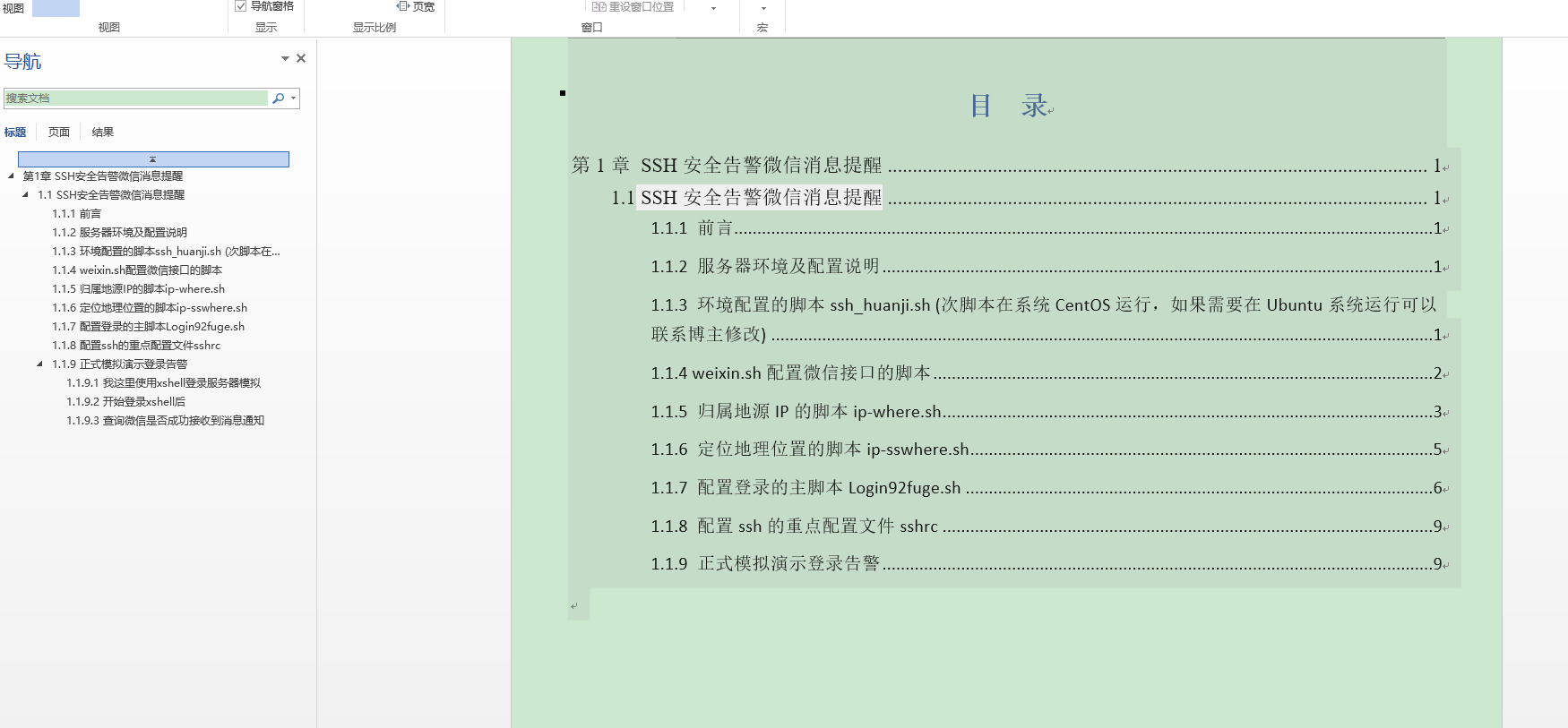This screenshot has height=728, width=1568.
Task: Go to heading 1.1.4 weixin.sh配置微信接口的脚本 in navigation
Action: [137, 270]
